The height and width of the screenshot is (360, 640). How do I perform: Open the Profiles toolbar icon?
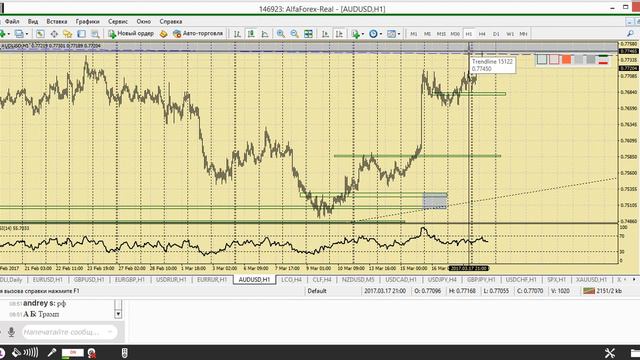click(x=19, y=34)
